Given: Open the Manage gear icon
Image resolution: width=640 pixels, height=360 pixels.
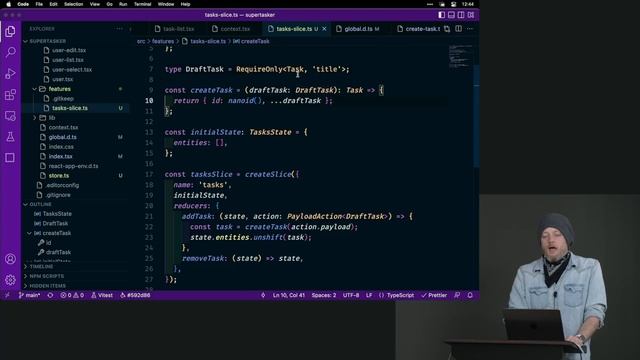Looking at the screenshot, I should [x=10, y=280].
